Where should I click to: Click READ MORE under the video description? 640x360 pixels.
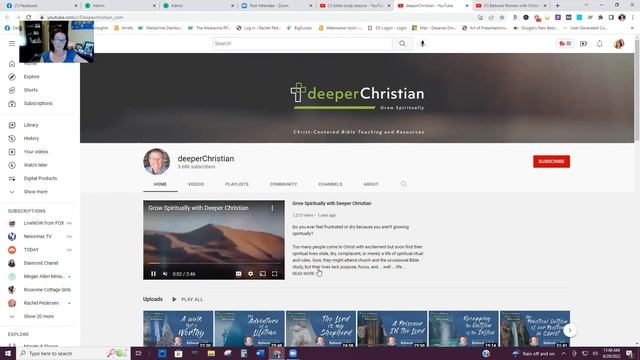click(303, 273)
